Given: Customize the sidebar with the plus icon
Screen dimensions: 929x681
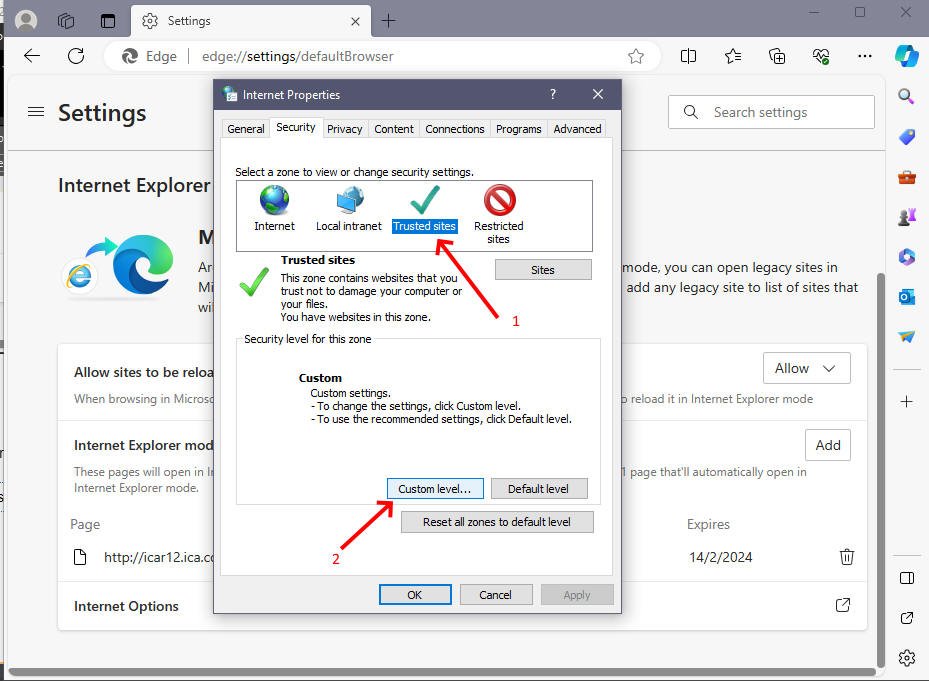Looking at the screenshot, I should (x=906, y=402).
